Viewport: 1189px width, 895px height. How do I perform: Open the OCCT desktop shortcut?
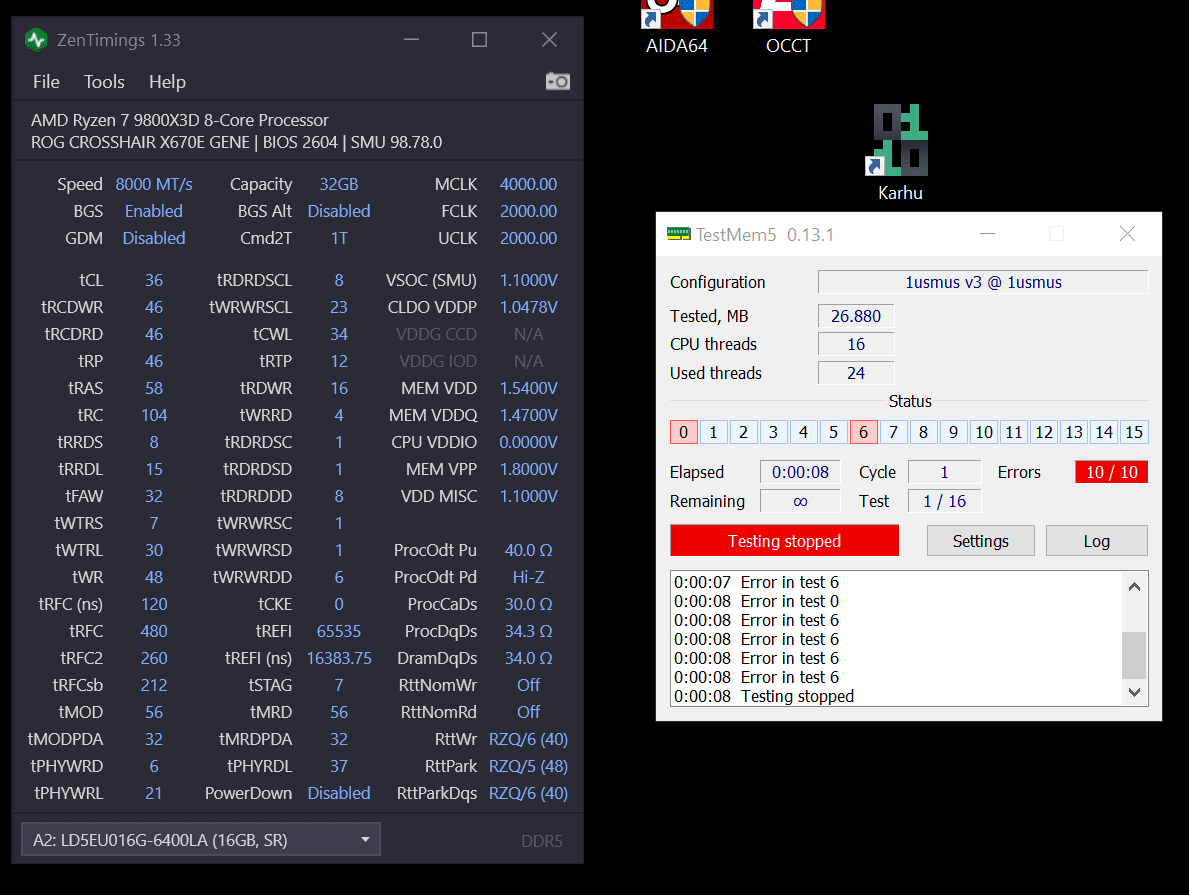pos(789,27)
